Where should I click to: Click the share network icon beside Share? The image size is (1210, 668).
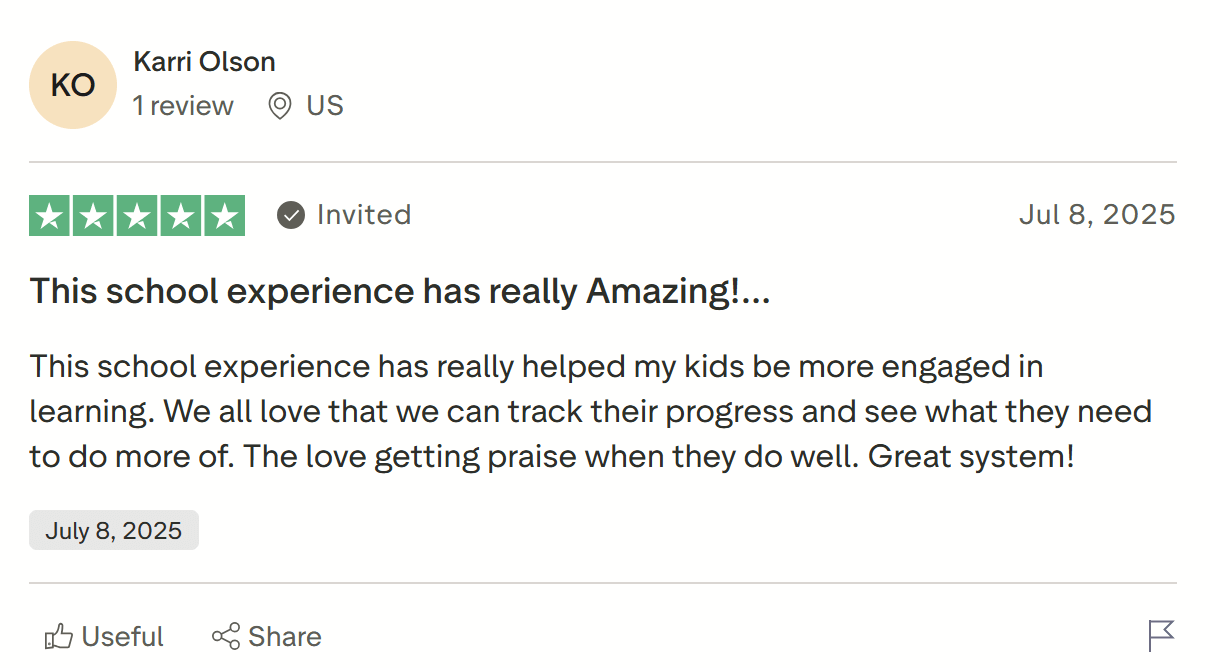click(228, 636)
